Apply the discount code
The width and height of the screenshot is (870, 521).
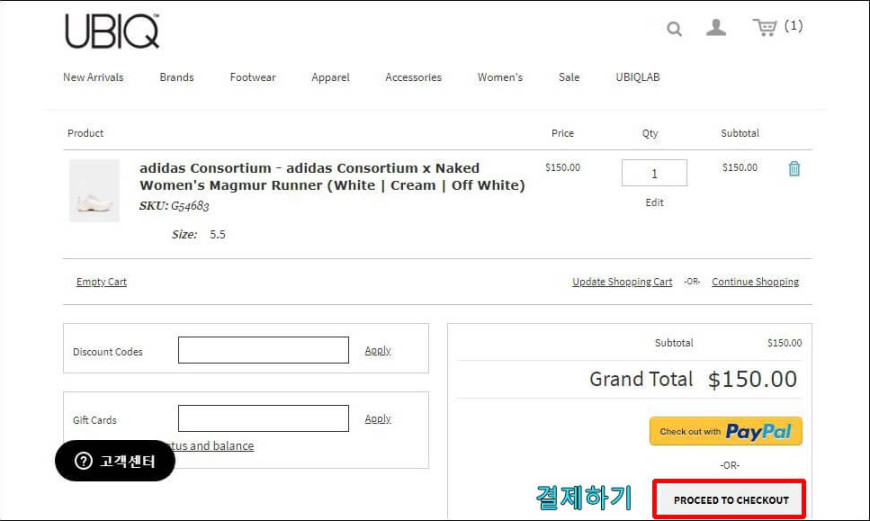(378, 351)
